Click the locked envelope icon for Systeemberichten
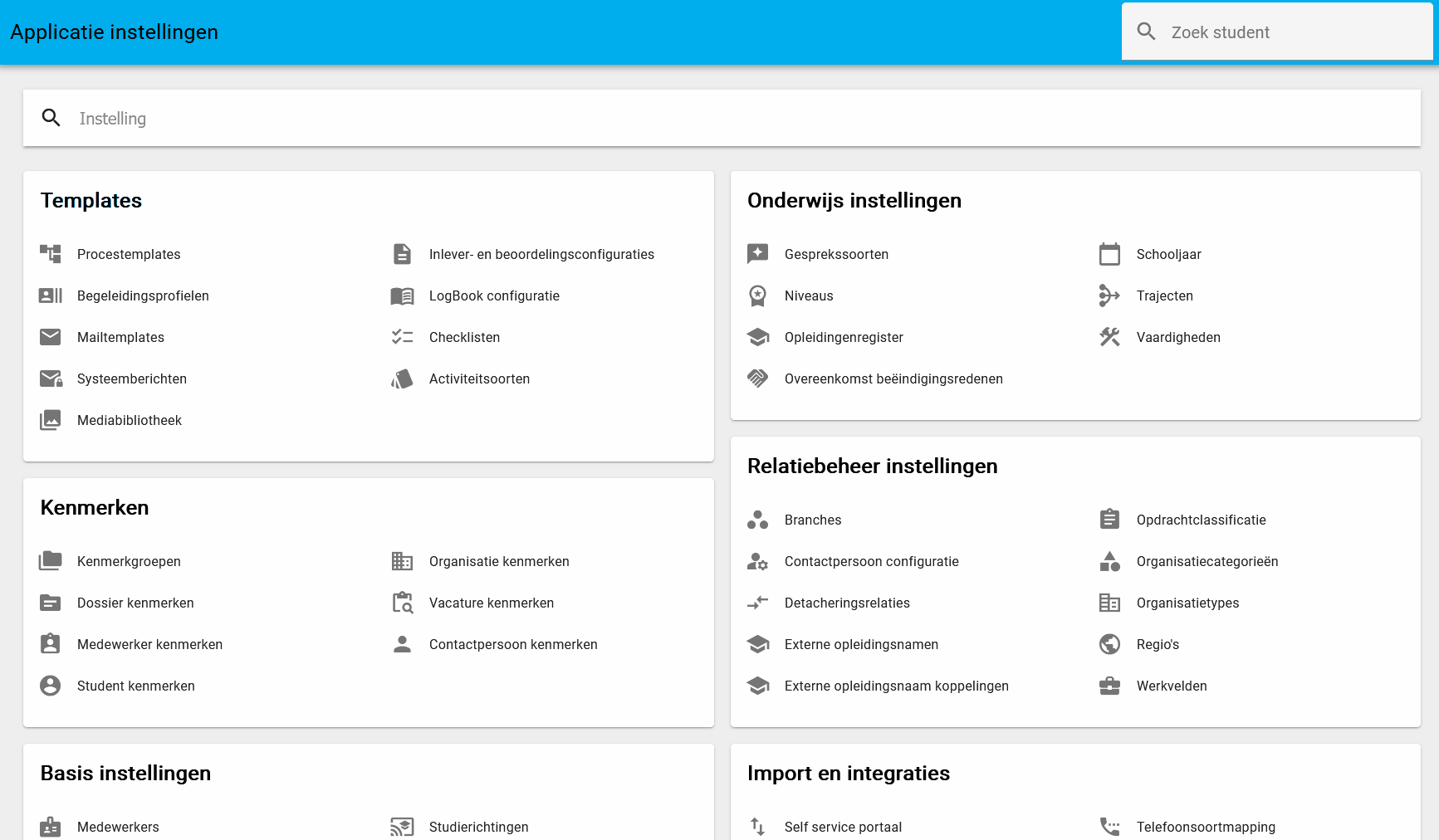 pyautogui.click(x=51, y=378)
